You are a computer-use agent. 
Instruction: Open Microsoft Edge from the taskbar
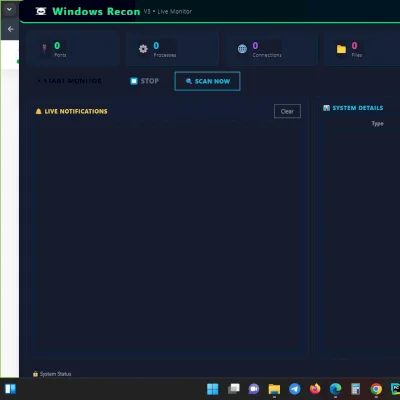335,389
